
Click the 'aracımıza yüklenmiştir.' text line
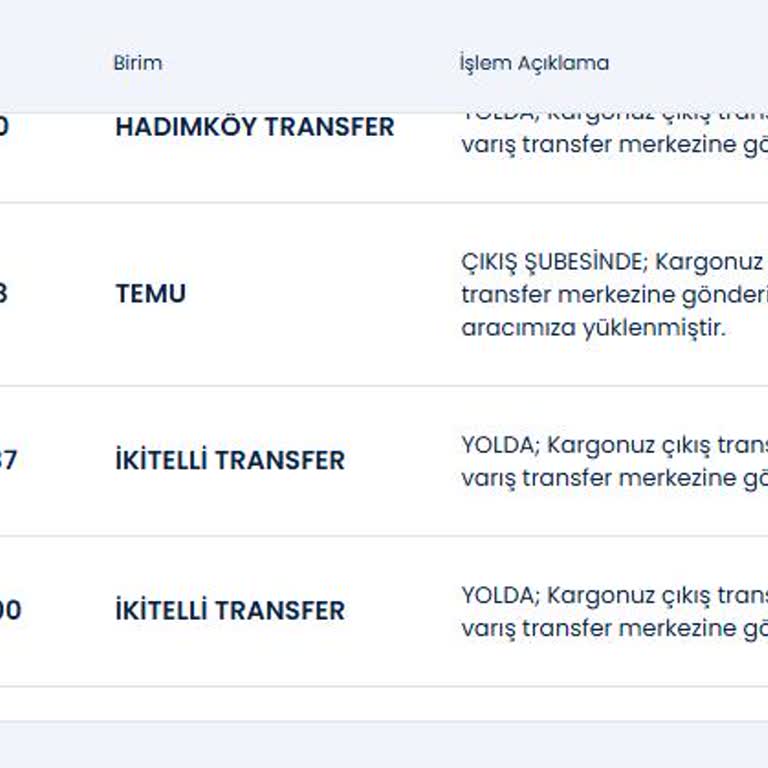click(593, 328)
